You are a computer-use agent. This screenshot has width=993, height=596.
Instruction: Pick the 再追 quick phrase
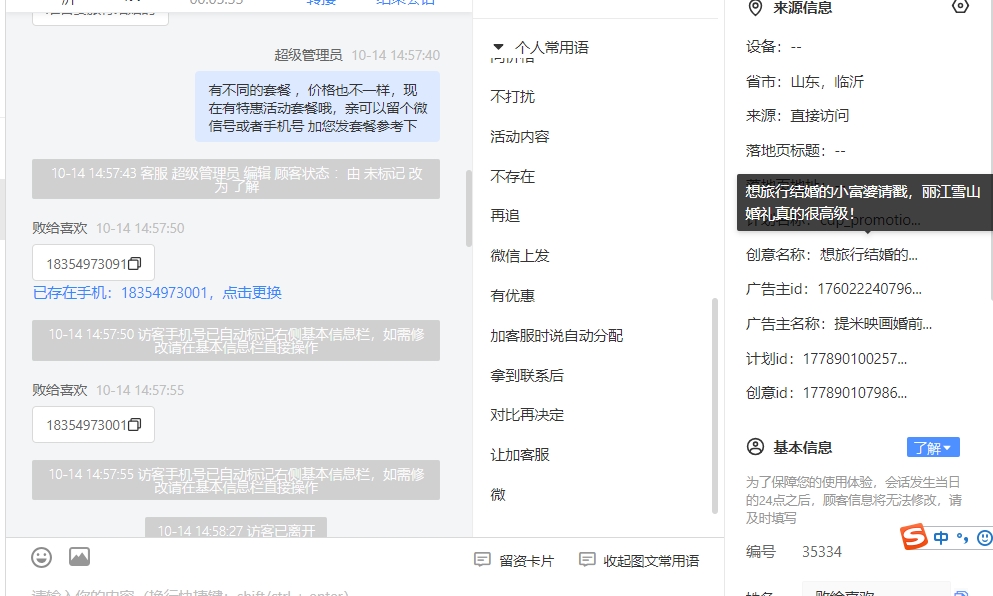505,215
